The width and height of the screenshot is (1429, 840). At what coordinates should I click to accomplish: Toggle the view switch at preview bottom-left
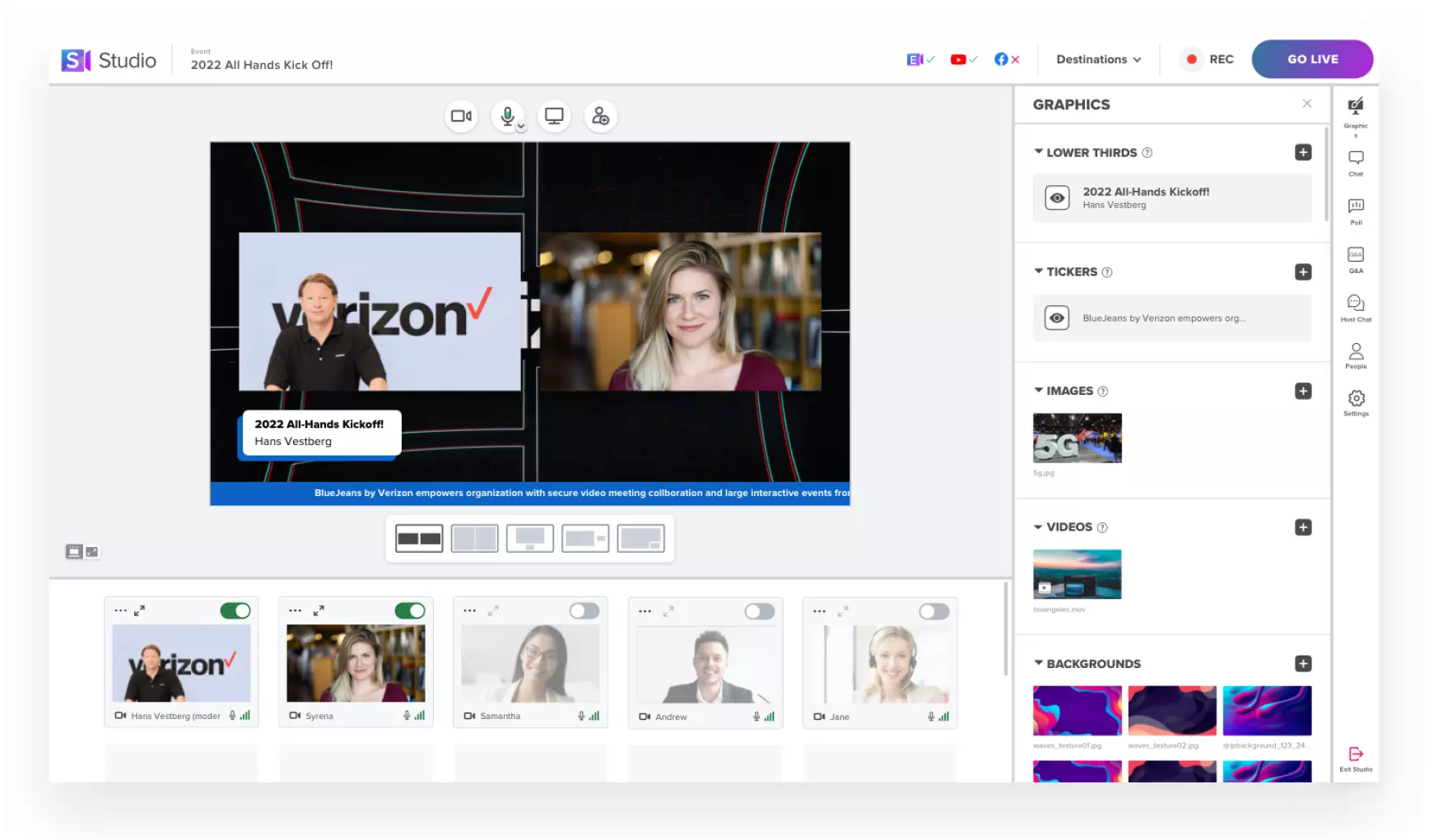point(82,552)
